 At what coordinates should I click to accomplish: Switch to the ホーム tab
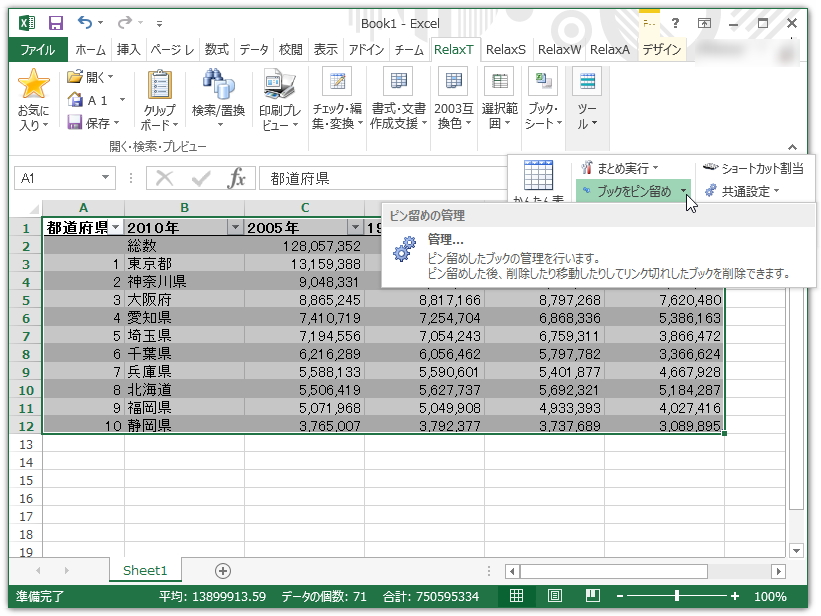91,50
